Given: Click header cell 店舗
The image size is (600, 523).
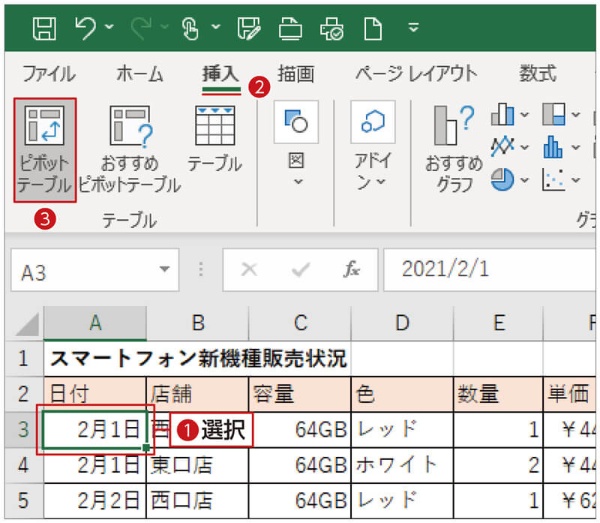Looking at the screenshot, I should click(x=197, y=394).
